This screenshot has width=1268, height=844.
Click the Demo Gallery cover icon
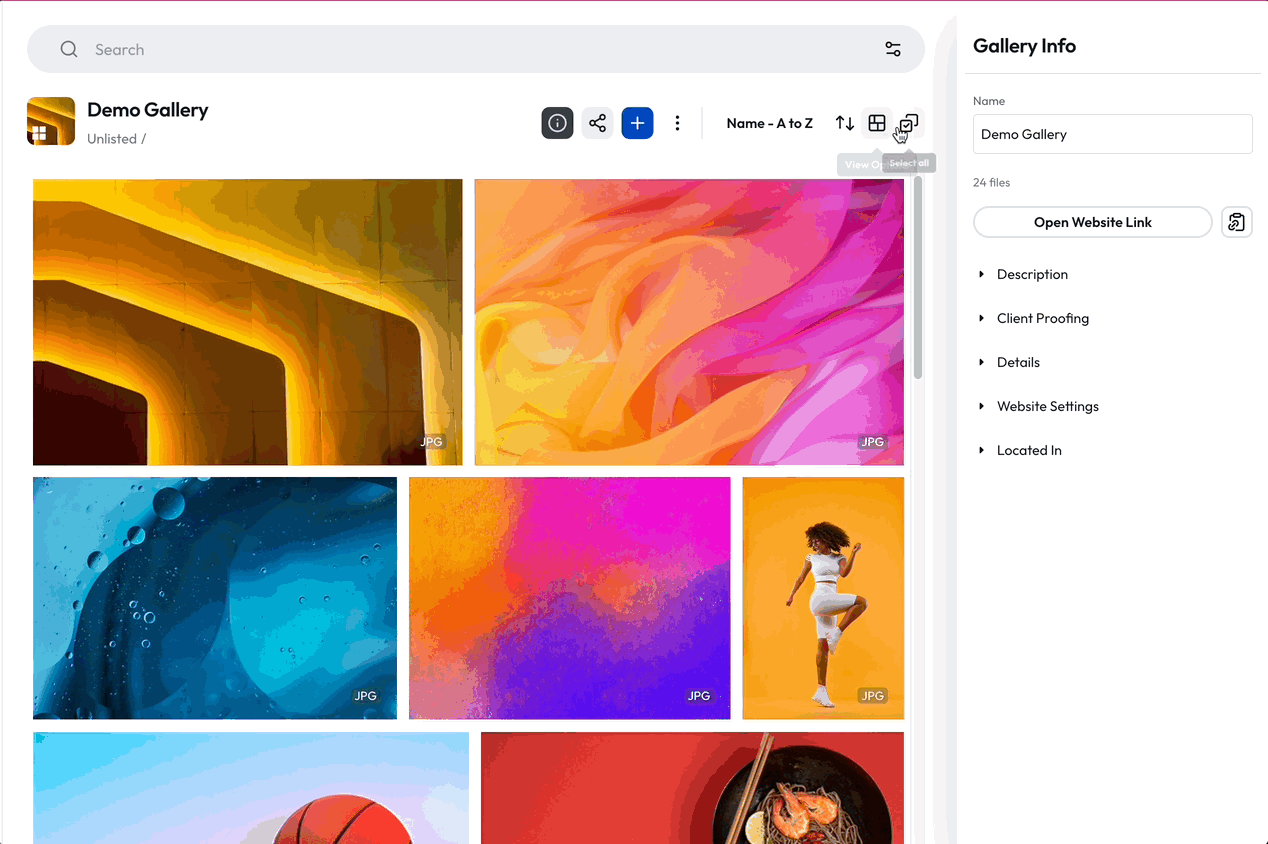(x=51, y=121)
